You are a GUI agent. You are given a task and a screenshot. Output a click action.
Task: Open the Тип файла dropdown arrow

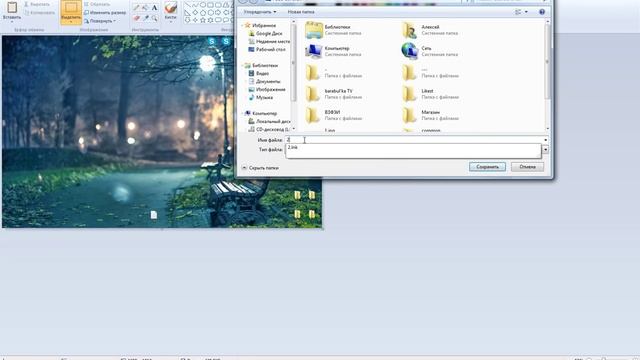[x=545, y=150]
